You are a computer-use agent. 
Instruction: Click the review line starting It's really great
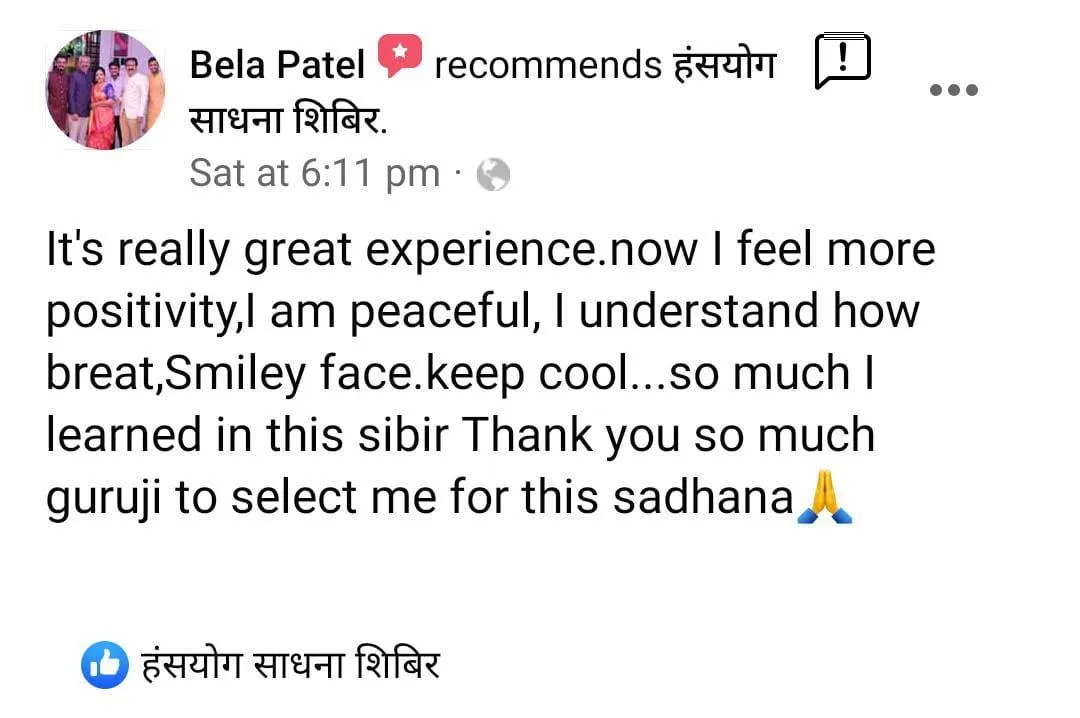click(490, 249)
